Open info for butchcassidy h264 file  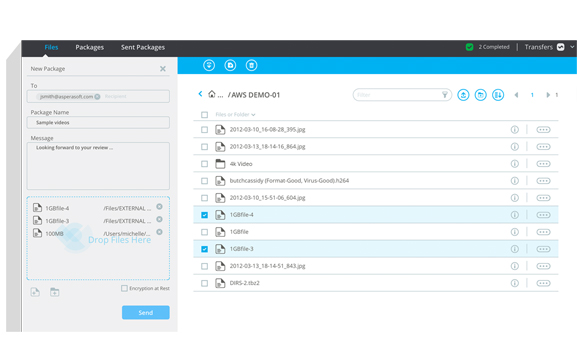[x=515, y=181]
